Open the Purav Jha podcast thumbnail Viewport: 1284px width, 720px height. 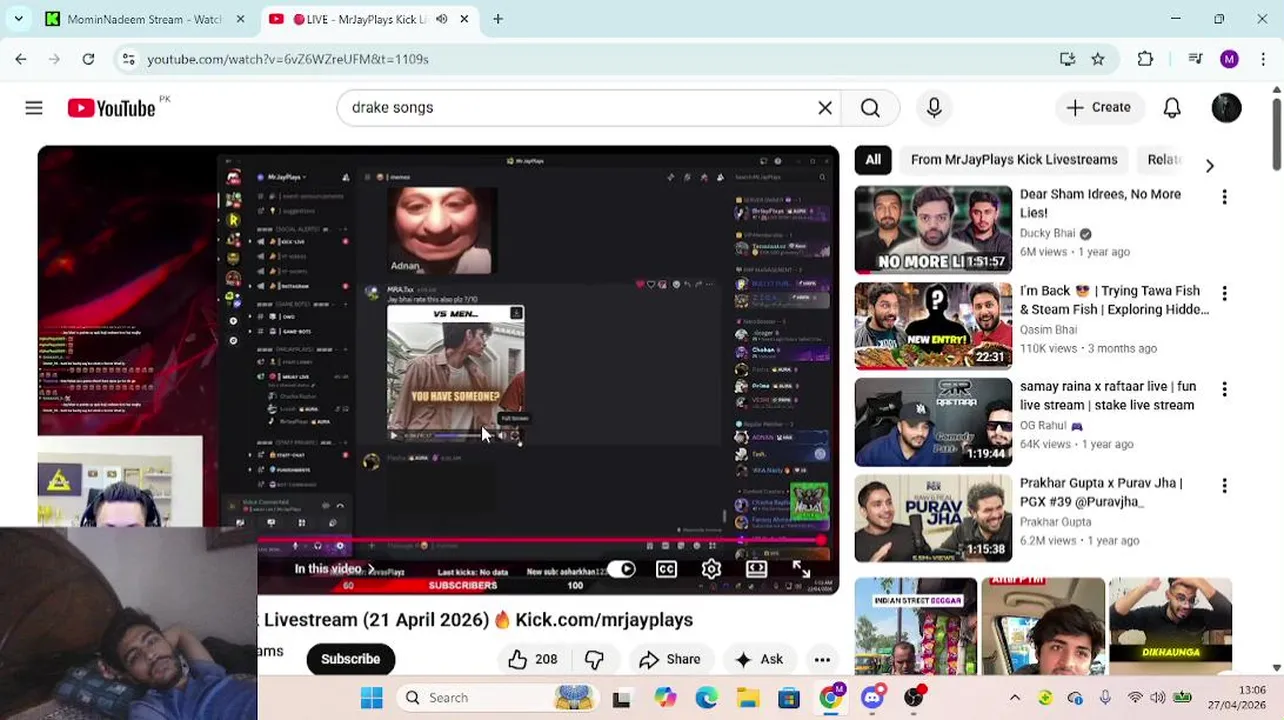pos(933,518)
